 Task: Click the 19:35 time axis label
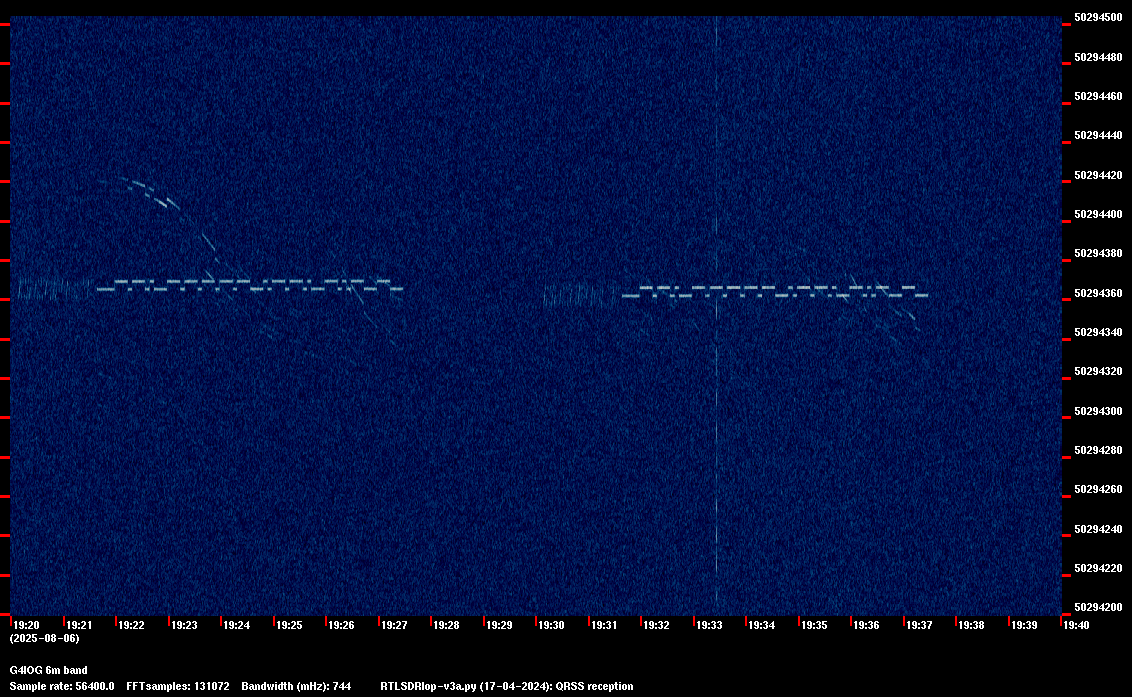[x=814, y=625]
